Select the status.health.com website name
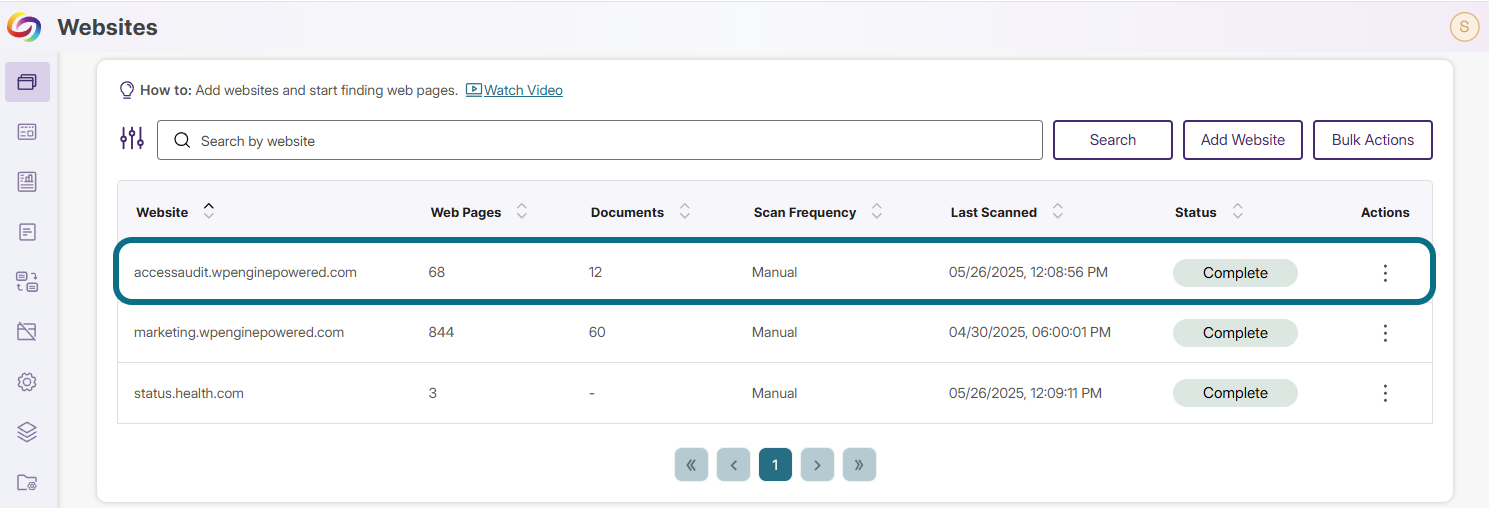Viewport: 1489px width, 508px height. (x=189, y=393)
